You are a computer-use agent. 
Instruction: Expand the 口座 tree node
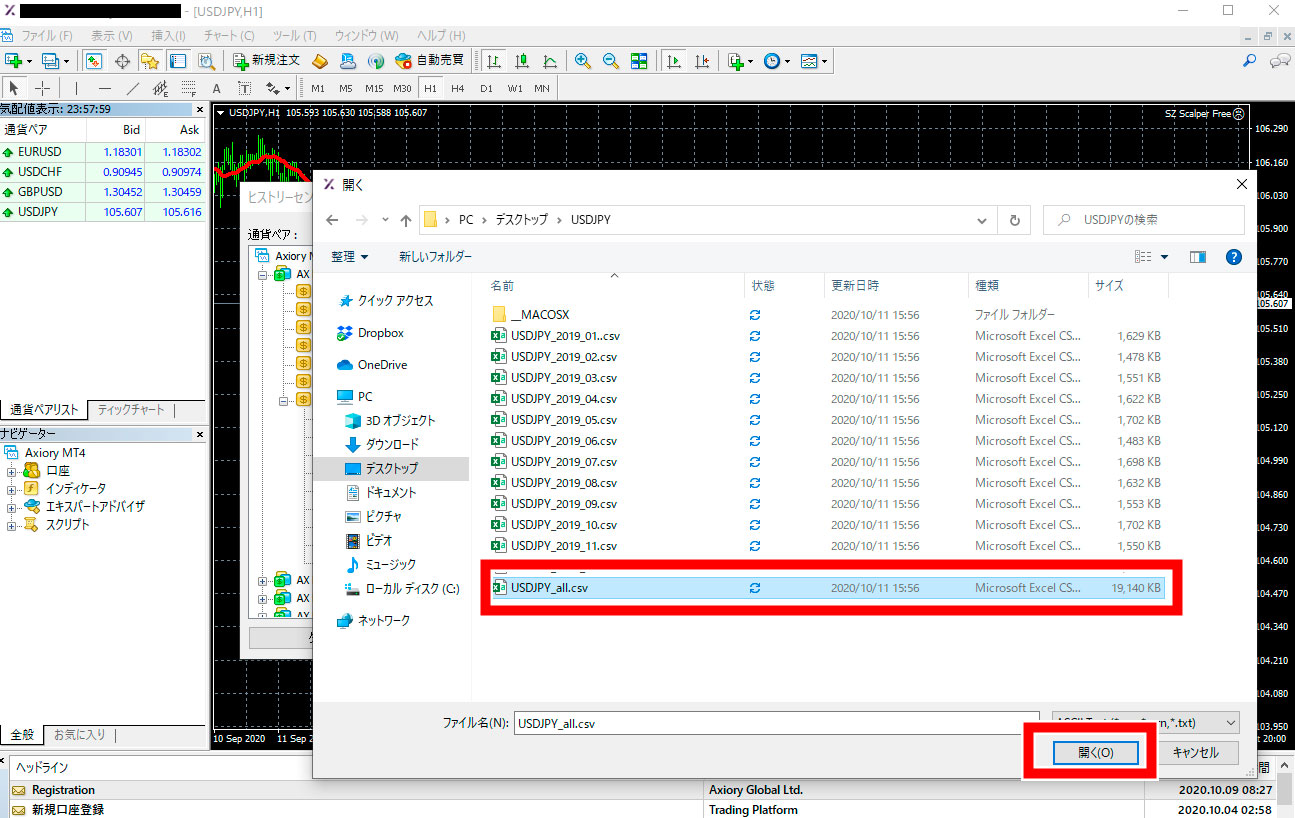pyautogui.click(x=11, y=470)
